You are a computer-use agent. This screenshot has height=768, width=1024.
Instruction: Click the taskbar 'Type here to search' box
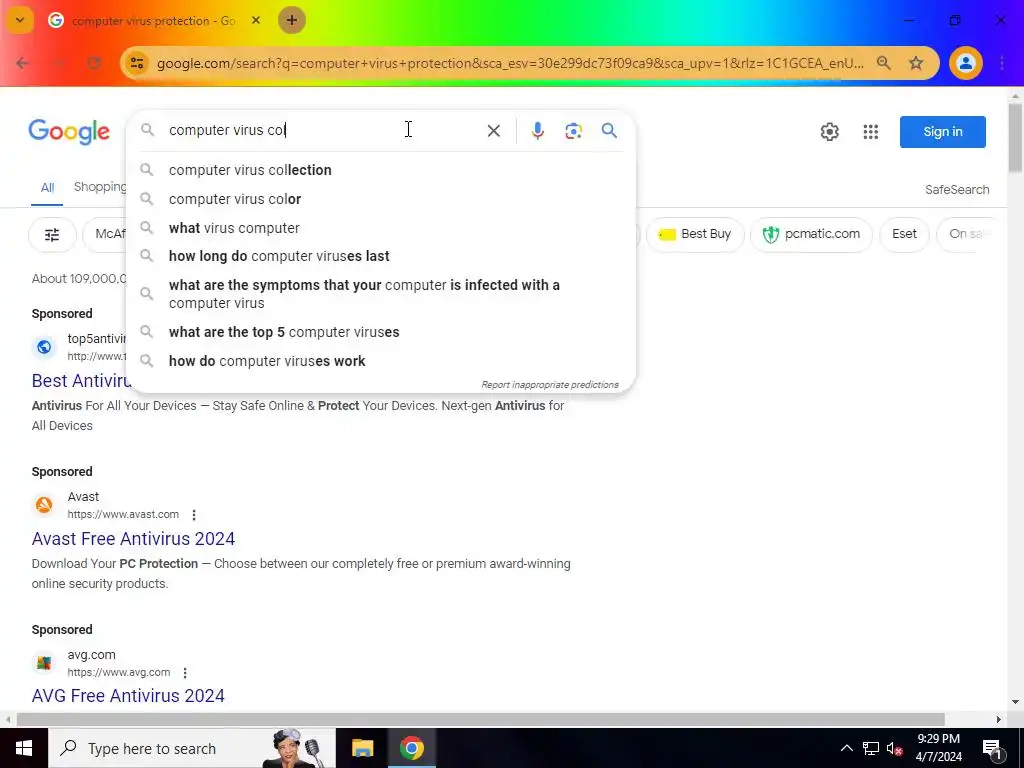tap(192, 748)
